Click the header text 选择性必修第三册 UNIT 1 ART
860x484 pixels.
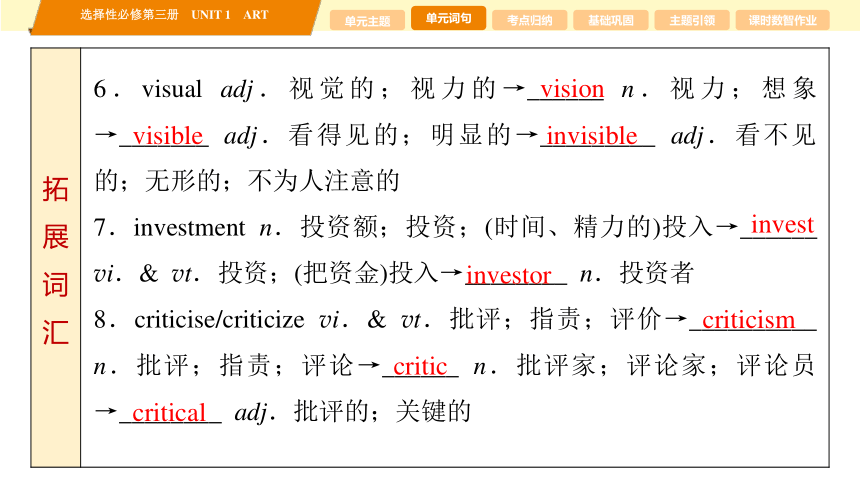[174, 15]
